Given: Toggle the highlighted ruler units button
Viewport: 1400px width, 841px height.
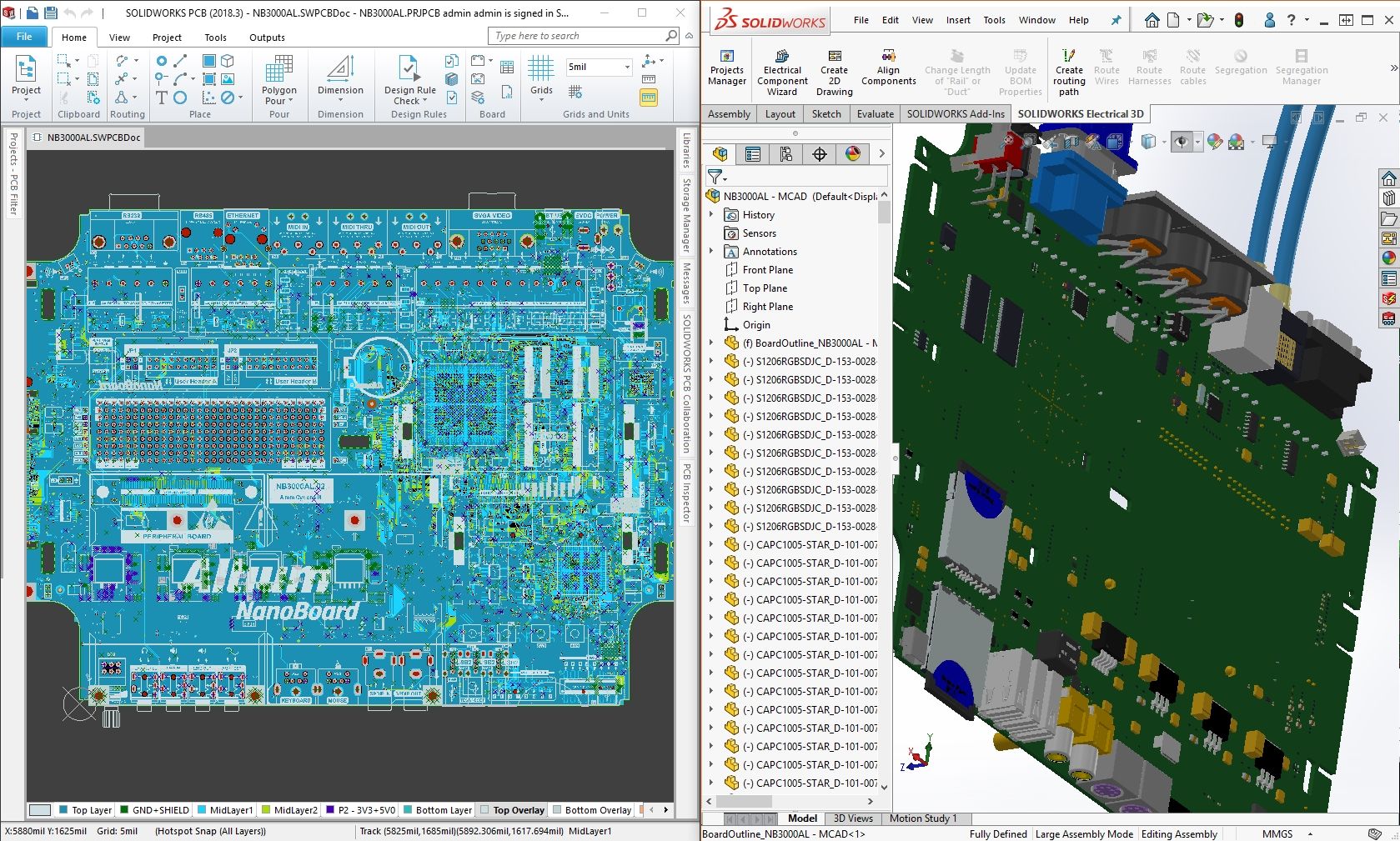Looking at the screenshot, I should 648,98.
